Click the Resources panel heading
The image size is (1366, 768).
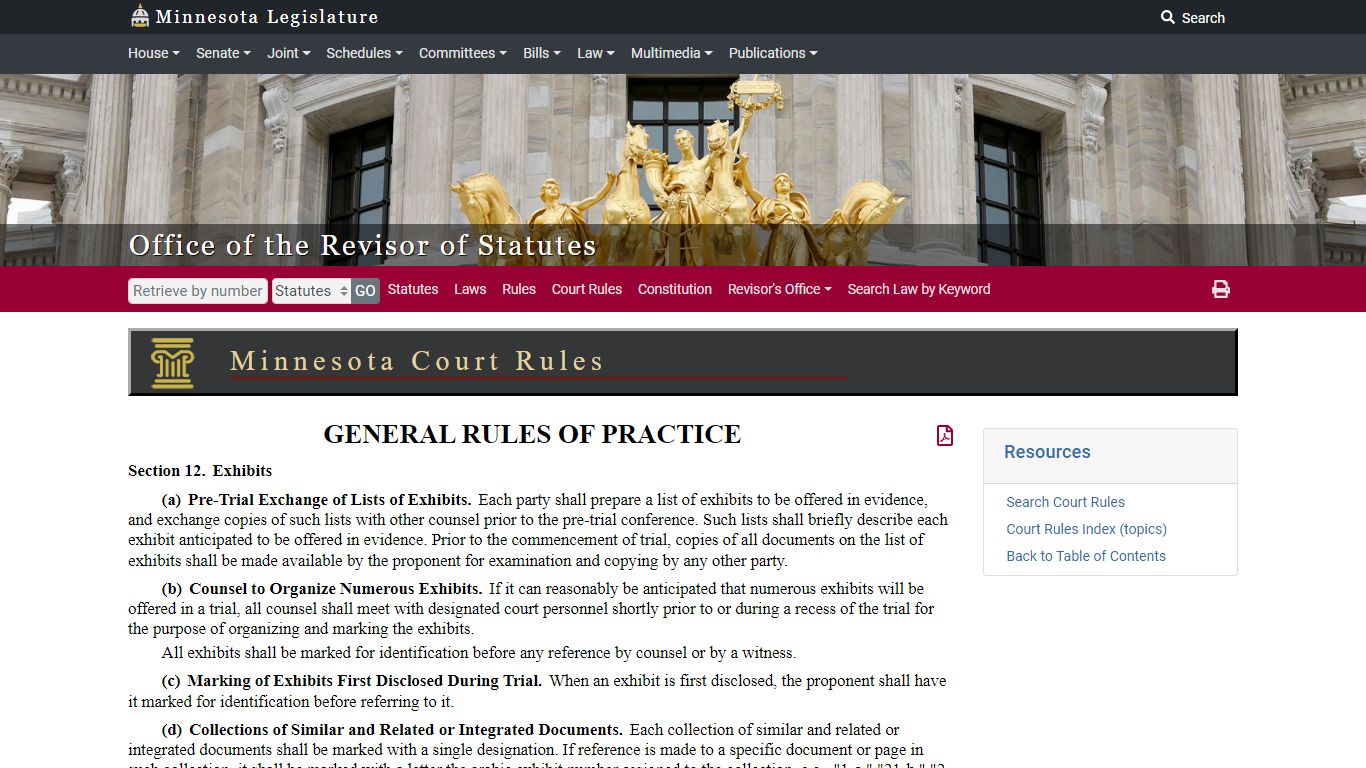[1047, 452]
